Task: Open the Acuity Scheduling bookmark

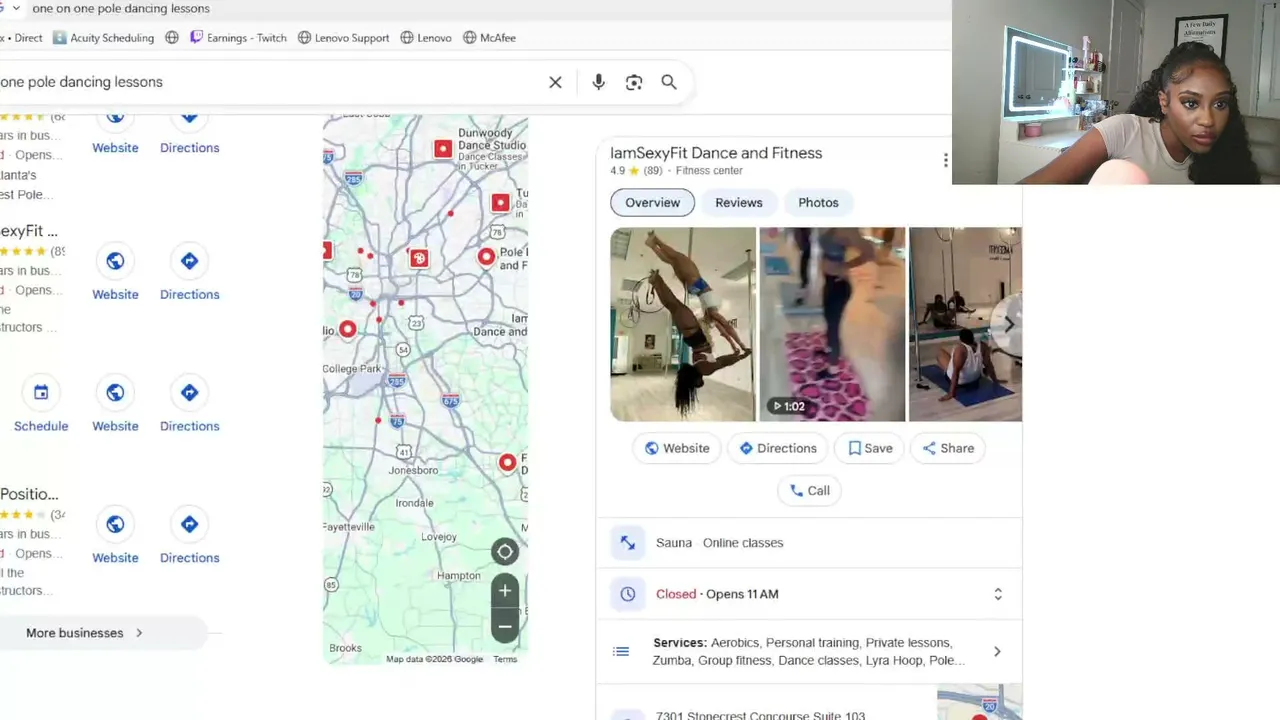Action: (x=104, y=38)
